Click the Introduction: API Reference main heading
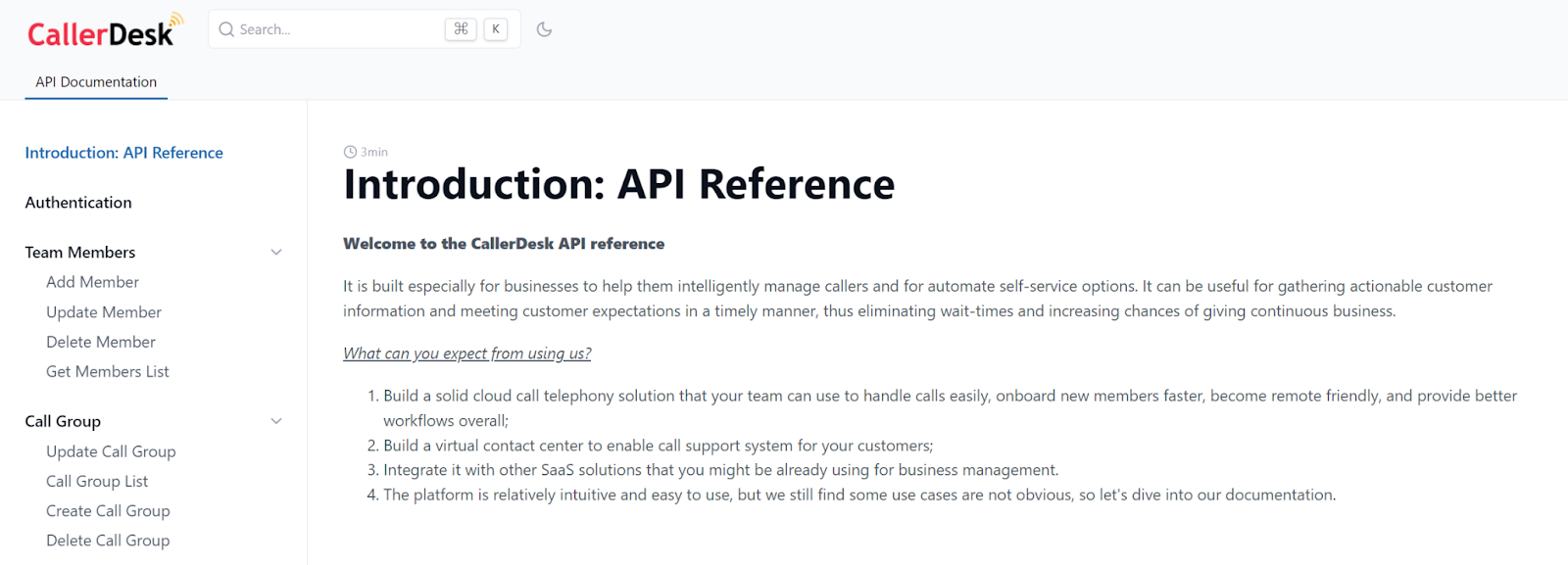 pos(618,185)
